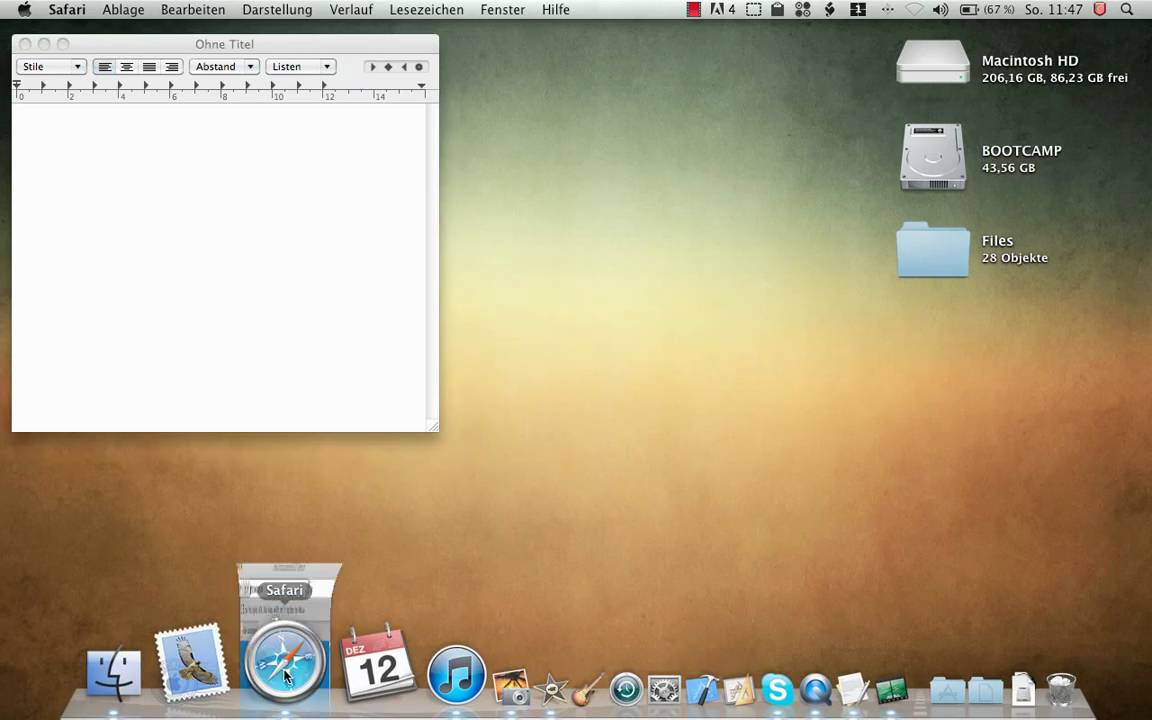Expand the Listen dropdown
The height and width of the screenshot is (720, 1152).
300,67
